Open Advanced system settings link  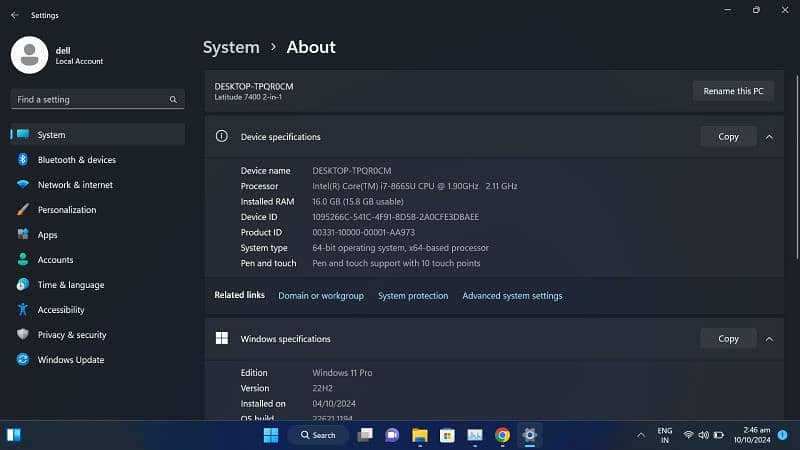coord(512,296)
